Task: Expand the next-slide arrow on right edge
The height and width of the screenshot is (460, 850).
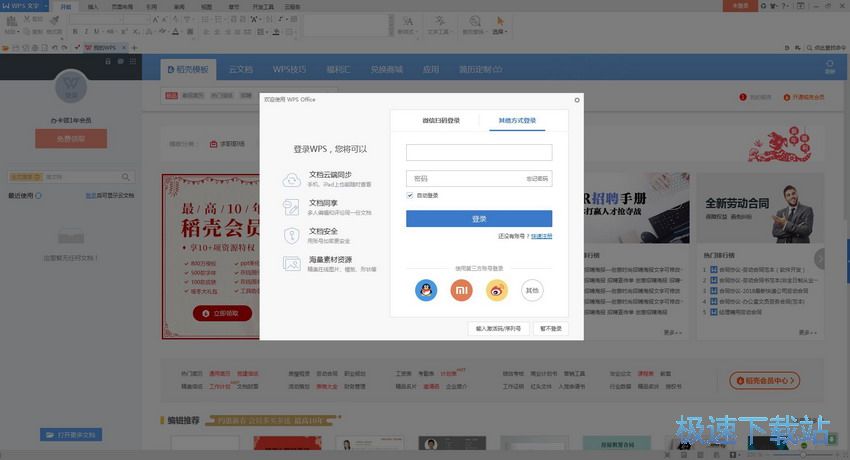Action: pos(820,259)
